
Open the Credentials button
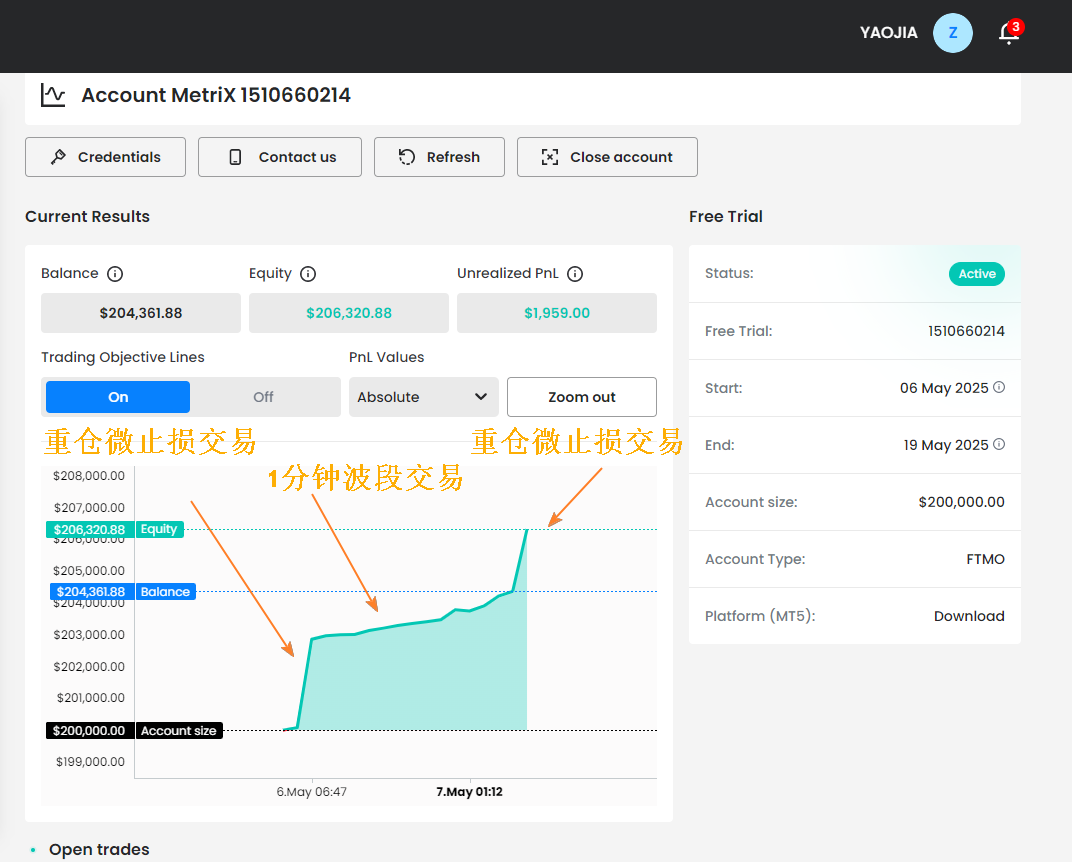[105, 157]
